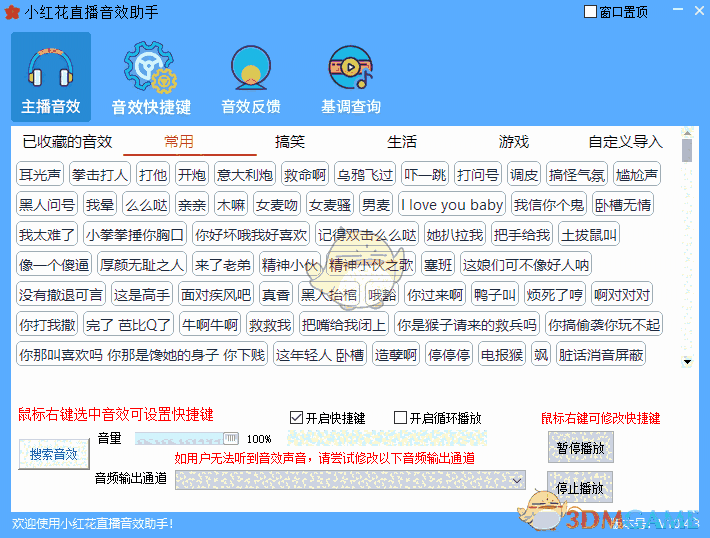The width and height of the screenshot is (710, 538).
Task: Play the 塞班 sound effect
Action: [438, 264]
